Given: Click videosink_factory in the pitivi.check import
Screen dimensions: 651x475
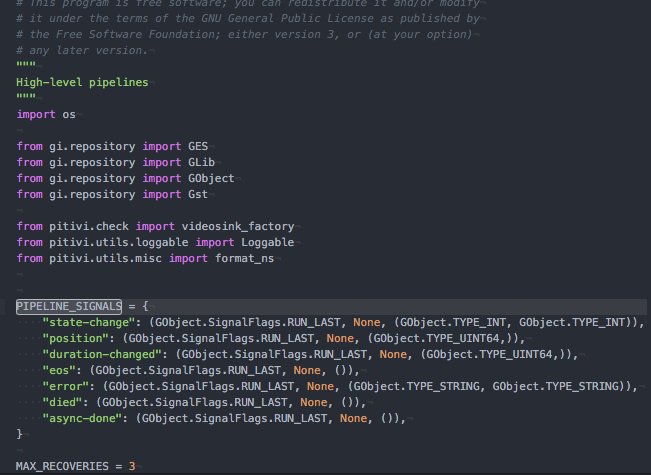Looking at the screenshot, I should (238, 226).
